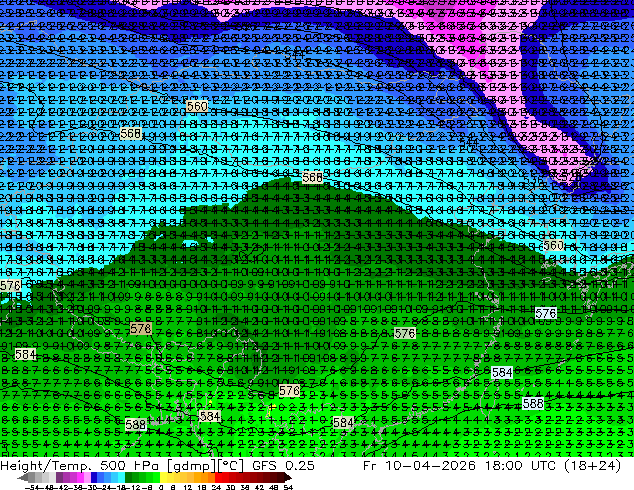Click the '24' tick label on legend

(216, 487)
